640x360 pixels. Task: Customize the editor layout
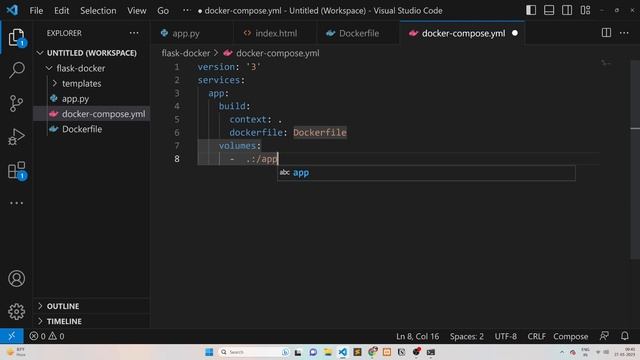click(x=585, y=10)
